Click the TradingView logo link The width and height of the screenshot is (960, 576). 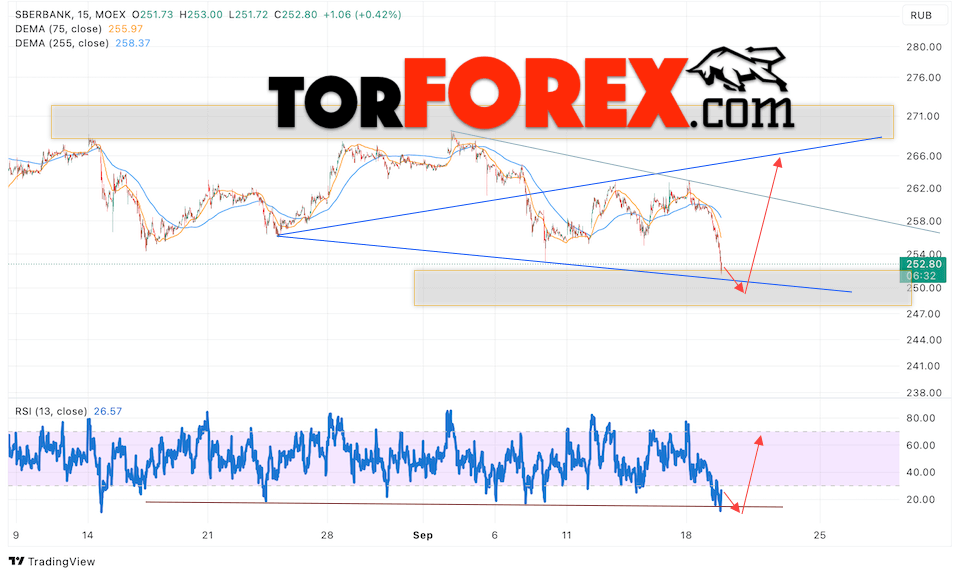(x=52, y=561)
